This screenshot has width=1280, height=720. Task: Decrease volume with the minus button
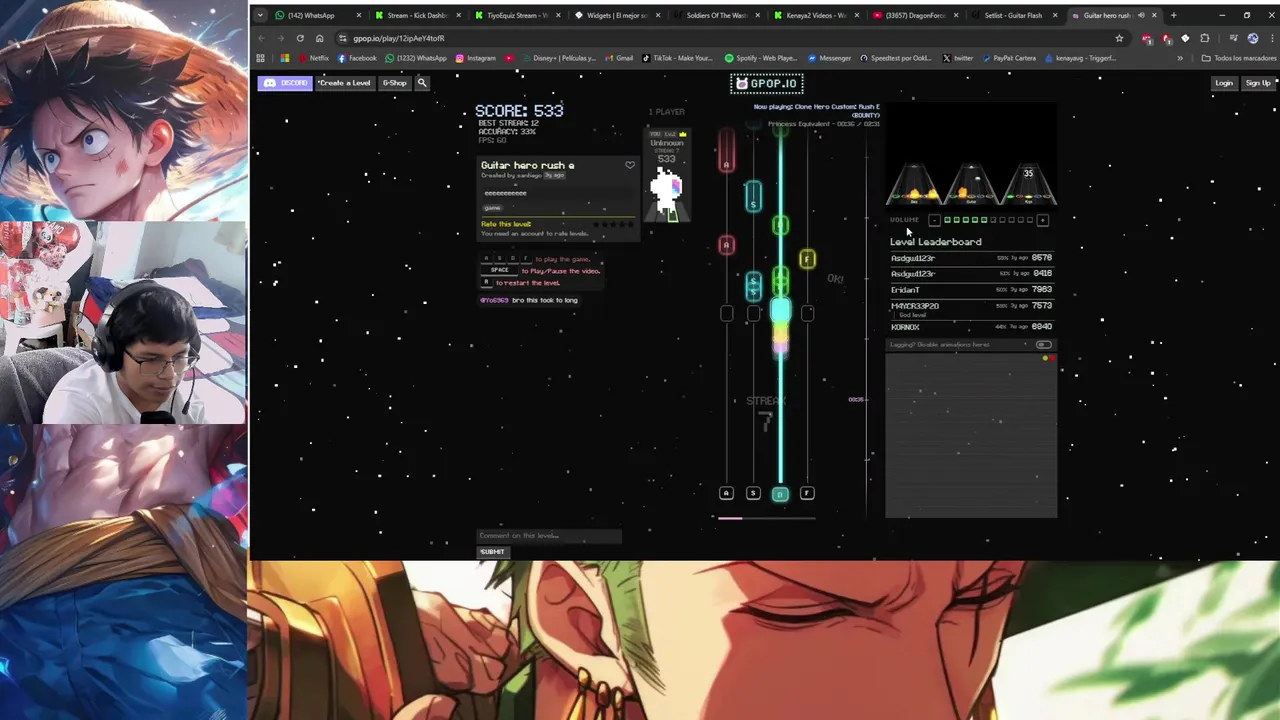click(934, 220)
